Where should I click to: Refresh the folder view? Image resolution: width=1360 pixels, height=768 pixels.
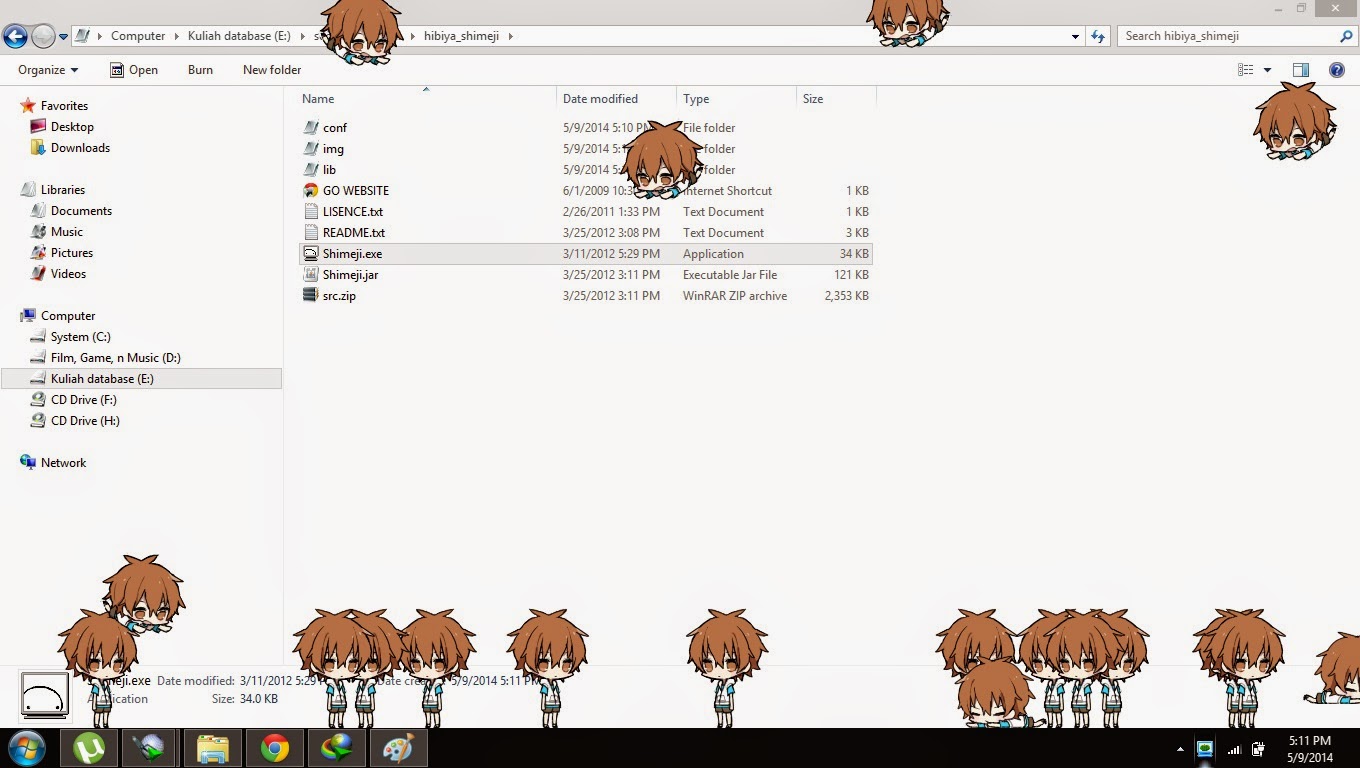pyautogui.click(x=1098, y=36)
